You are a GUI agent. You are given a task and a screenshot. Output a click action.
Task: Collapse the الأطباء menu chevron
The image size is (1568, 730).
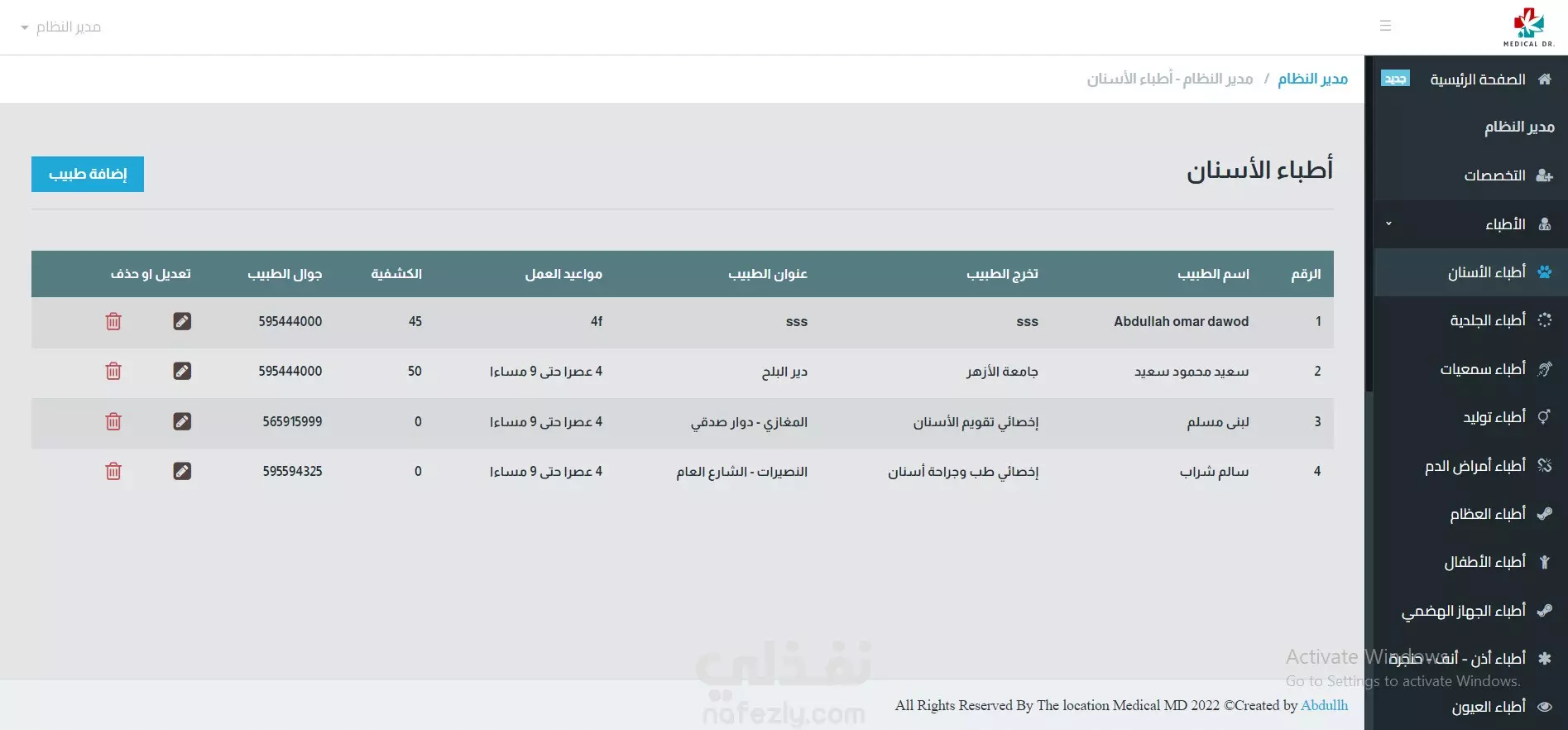click(x=1388, y=223)
